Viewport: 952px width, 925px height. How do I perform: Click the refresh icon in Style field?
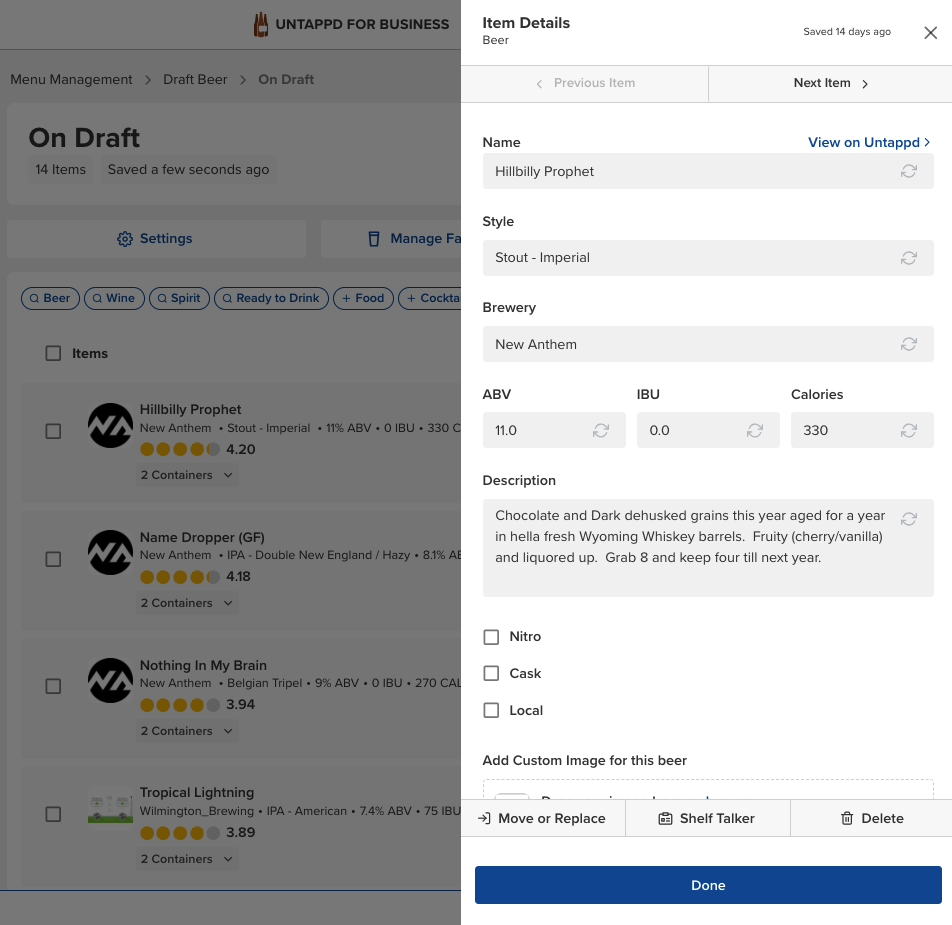(908, 258)
